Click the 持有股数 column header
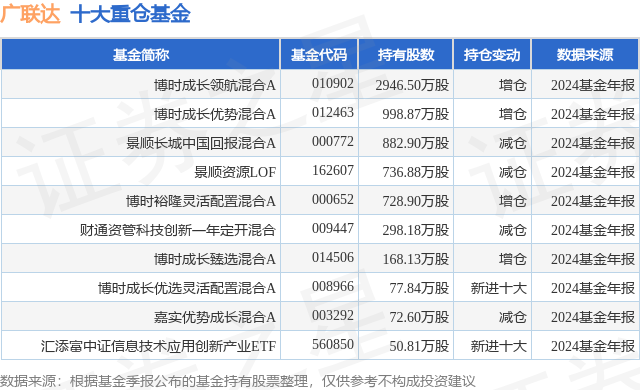The image size is (640, 390). coord(406,55)
